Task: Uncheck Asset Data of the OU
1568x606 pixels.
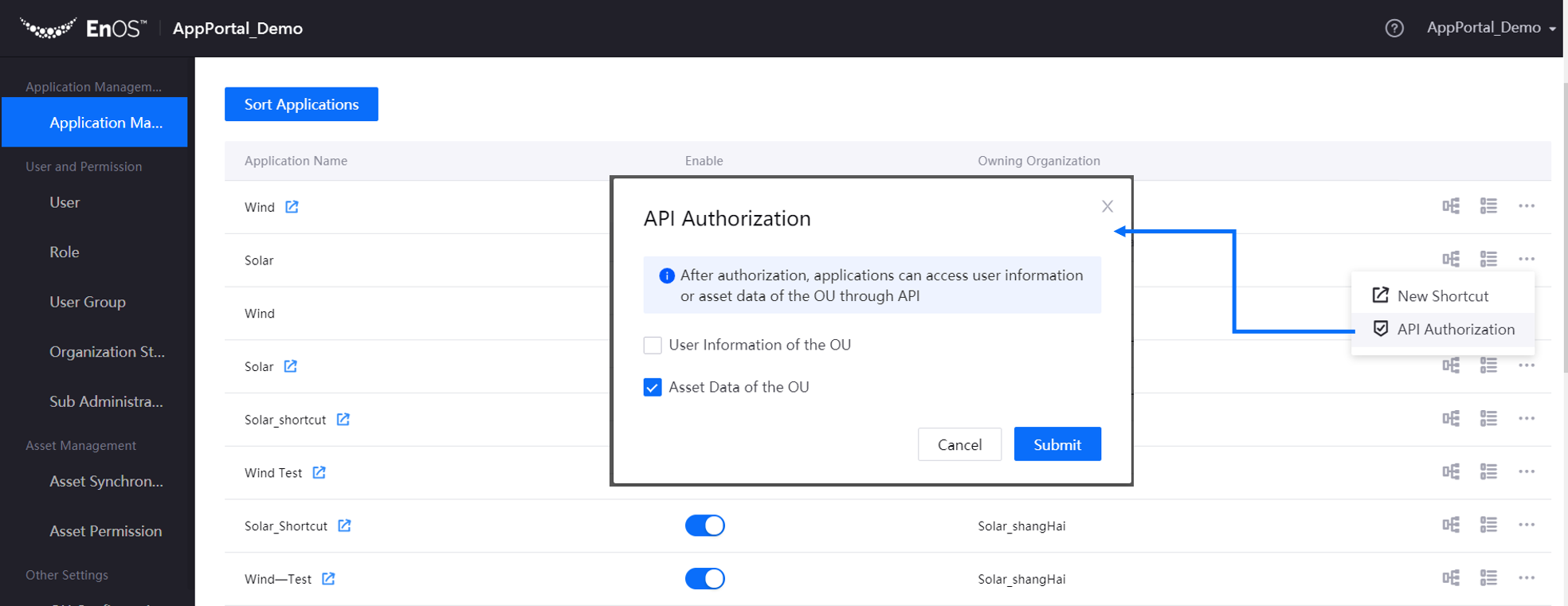Action: click(x=653, y=387)
